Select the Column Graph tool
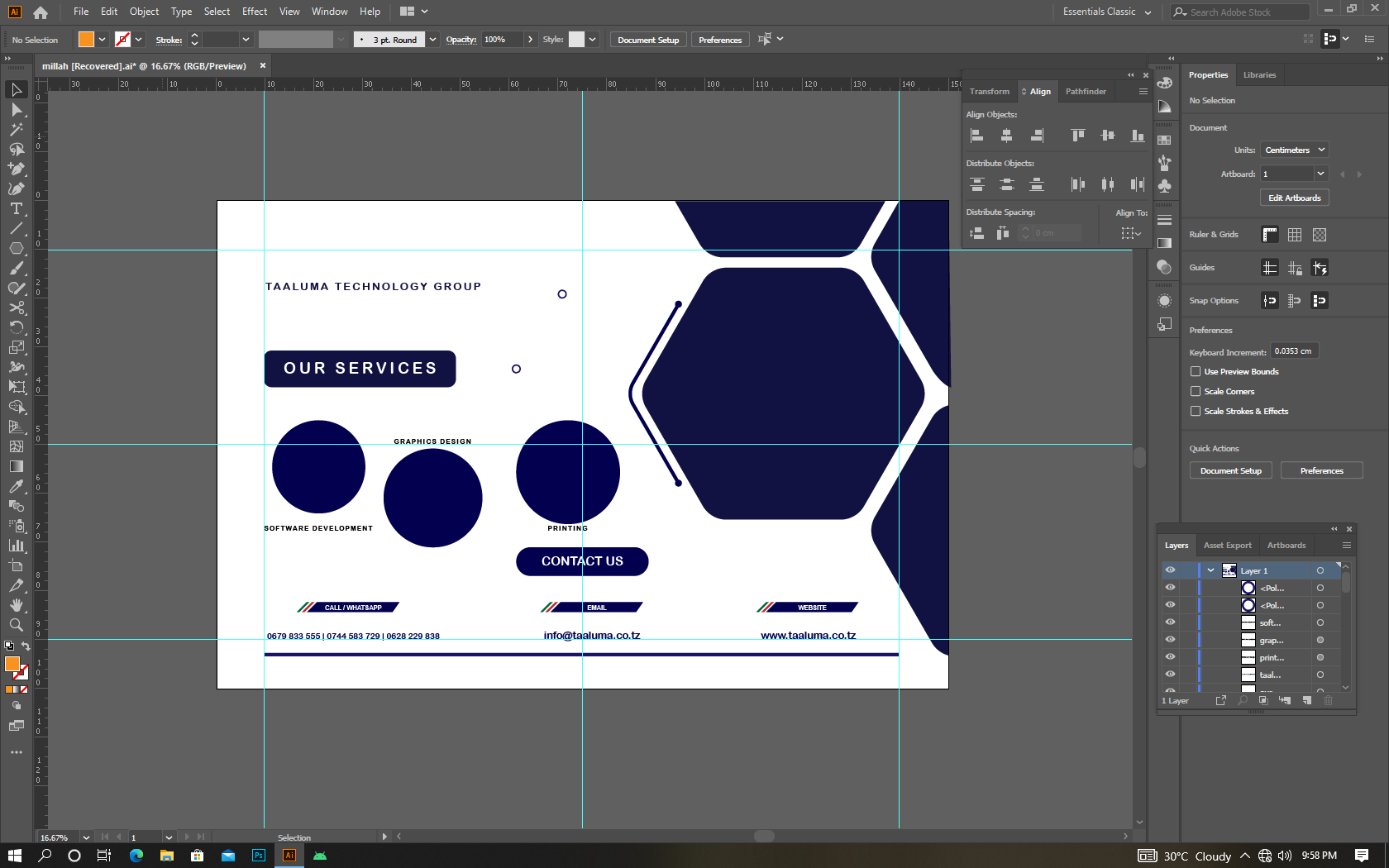 coord(17,546)
